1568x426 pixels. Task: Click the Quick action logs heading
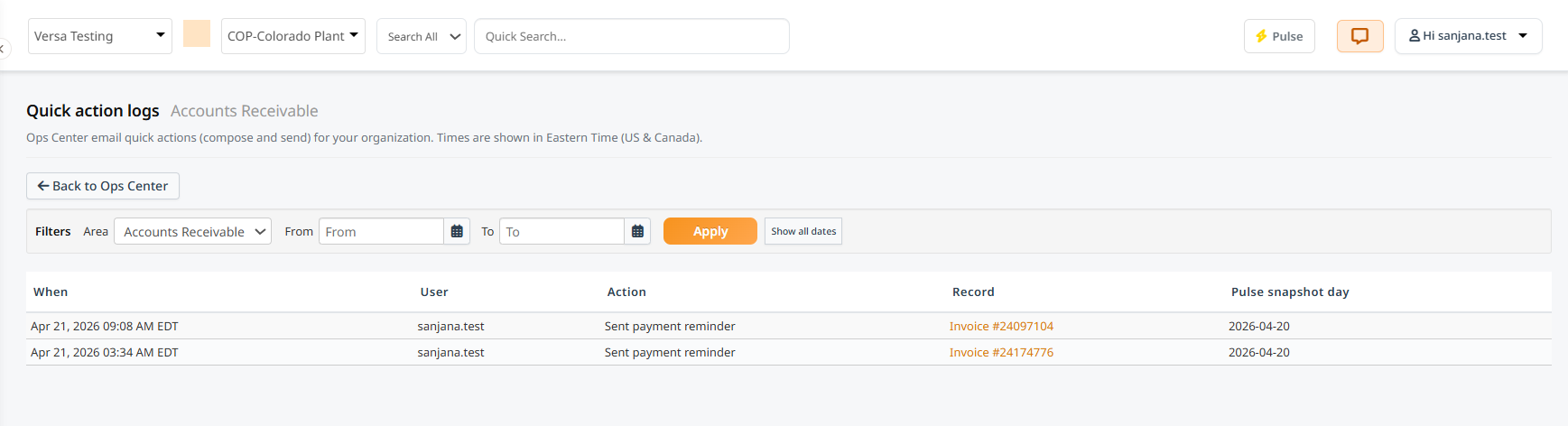(93, 111)
